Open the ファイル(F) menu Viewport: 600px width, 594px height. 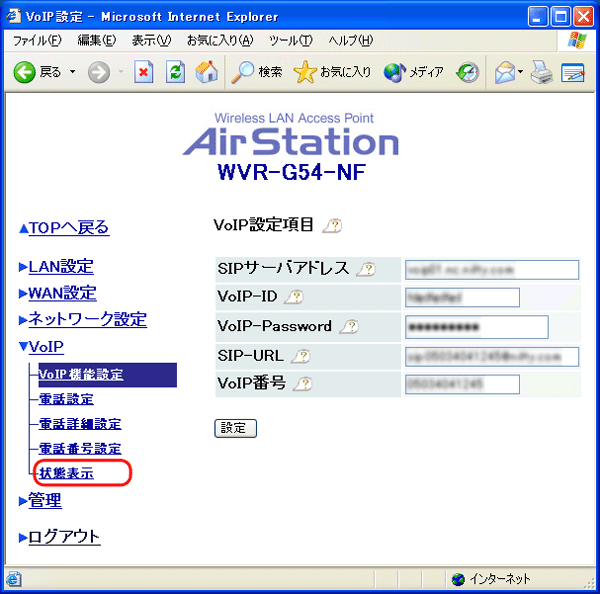pyautogui.click(x=37, y=40)
